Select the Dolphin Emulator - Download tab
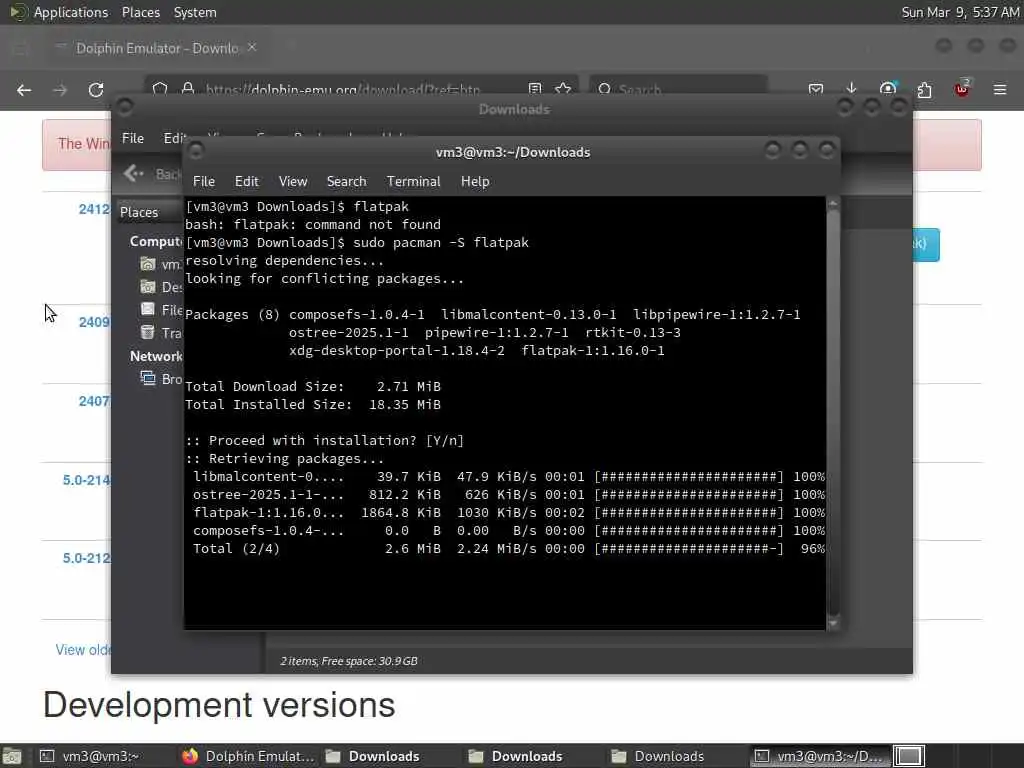This screenshot has width=1024, height=768. (157, 48)
